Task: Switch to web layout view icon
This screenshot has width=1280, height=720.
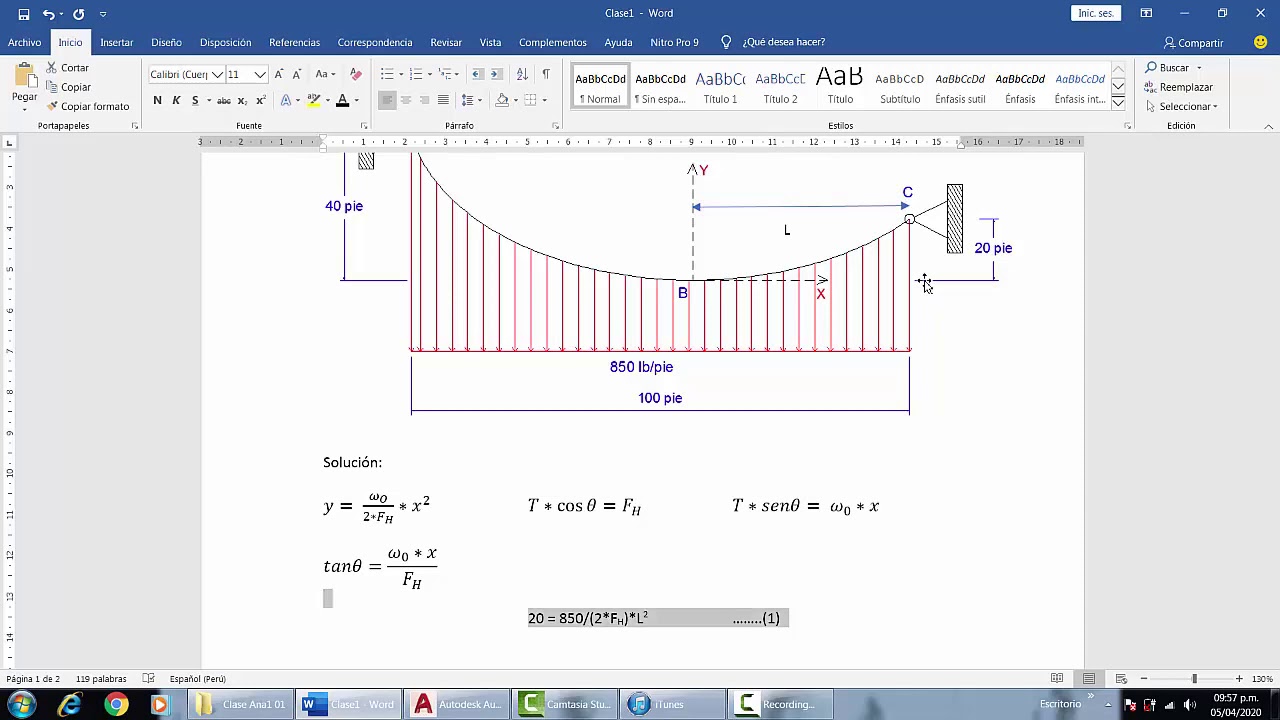Action: tap(1121, 679)
